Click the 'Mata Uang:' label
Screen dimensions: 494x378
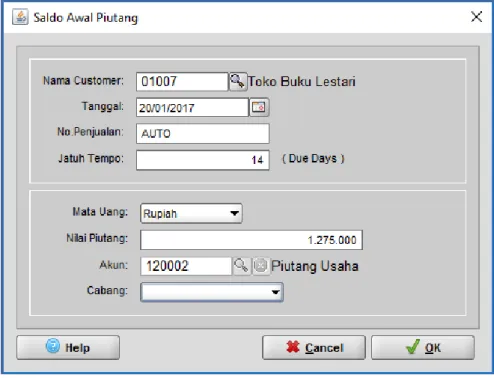(x=100, y=212)
